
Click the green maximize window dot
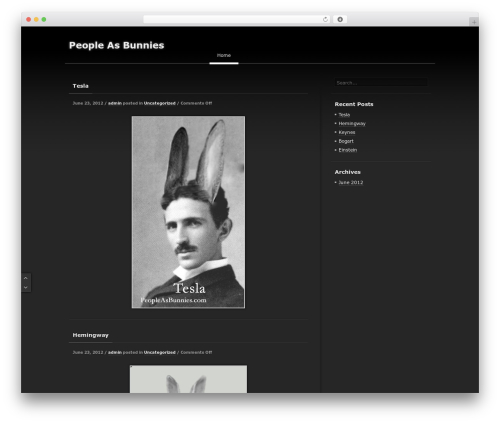click(44, 19)
